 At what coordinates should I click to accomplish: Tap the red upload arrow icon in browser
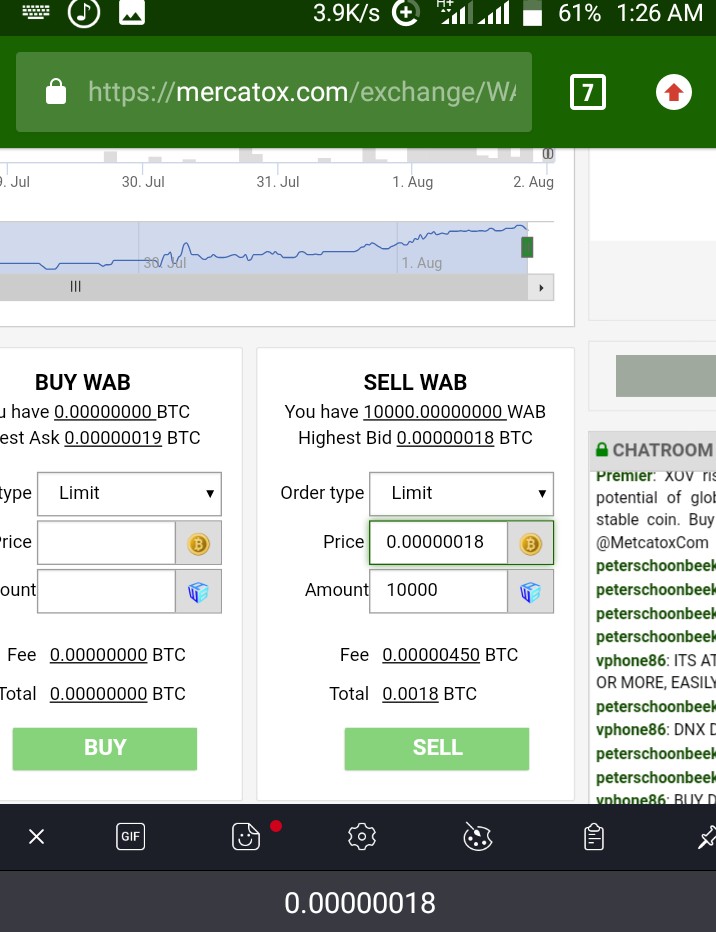[x=673, y=92]
